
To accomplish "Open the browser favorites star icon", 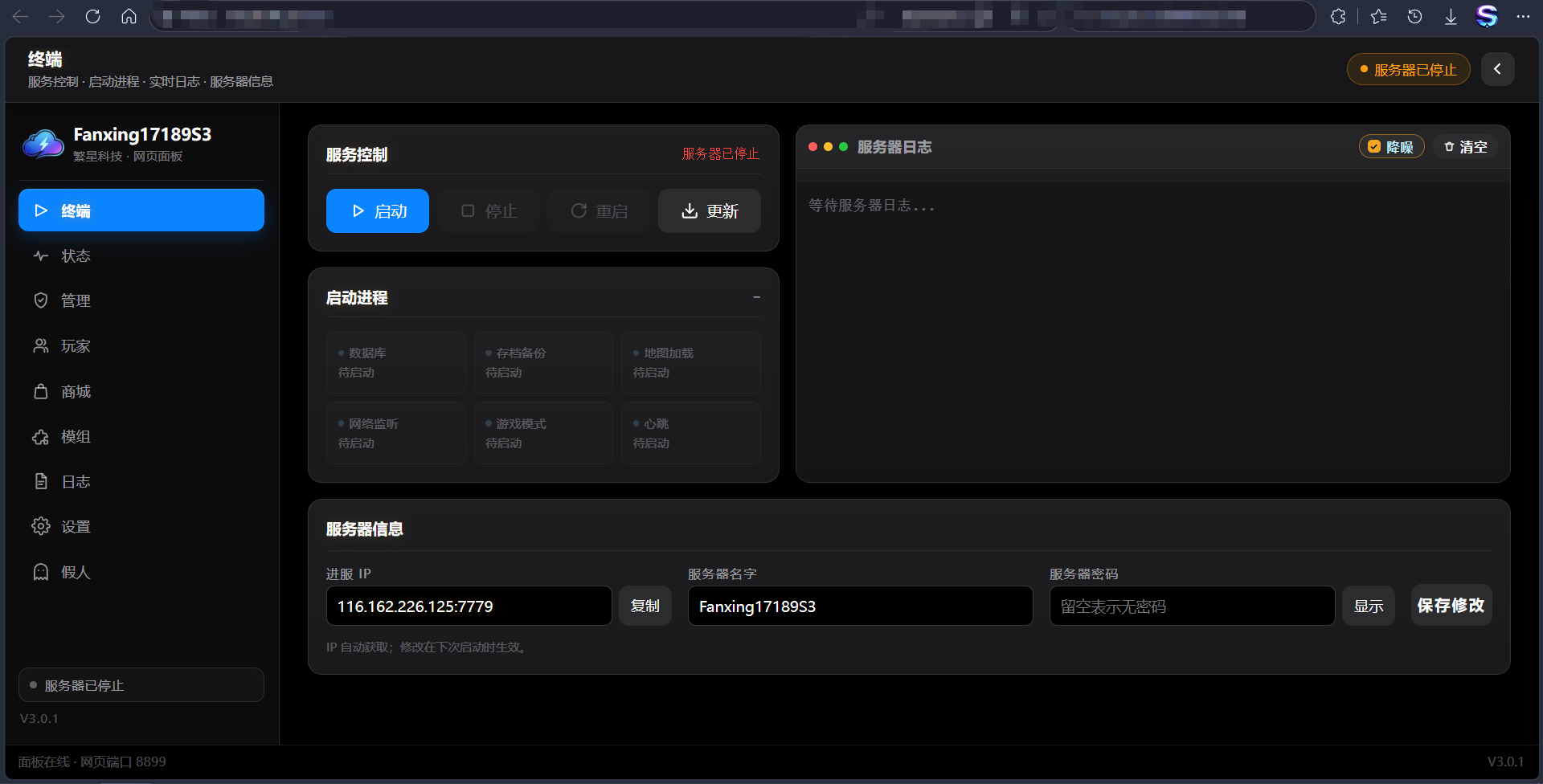I will (1379, 16).
